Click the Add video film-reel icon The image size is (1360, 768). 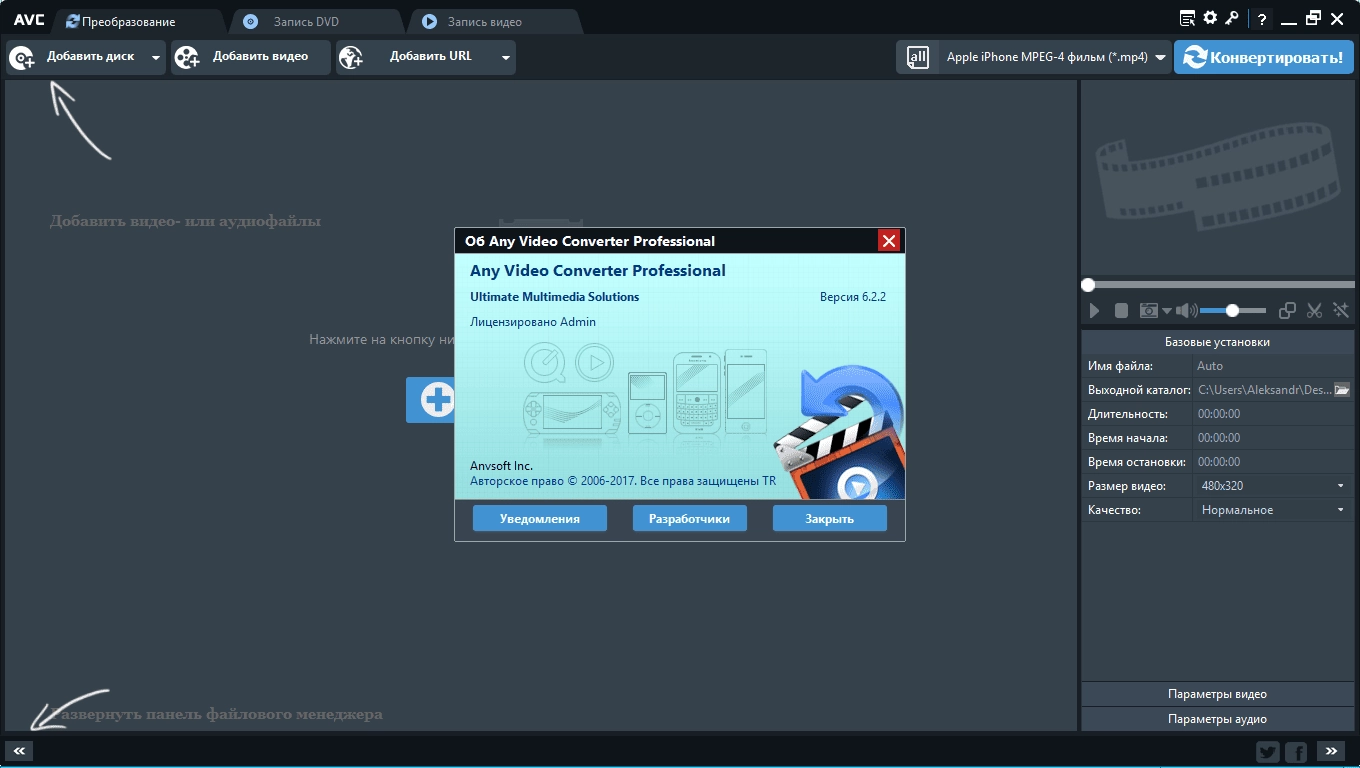coord(187,58)
